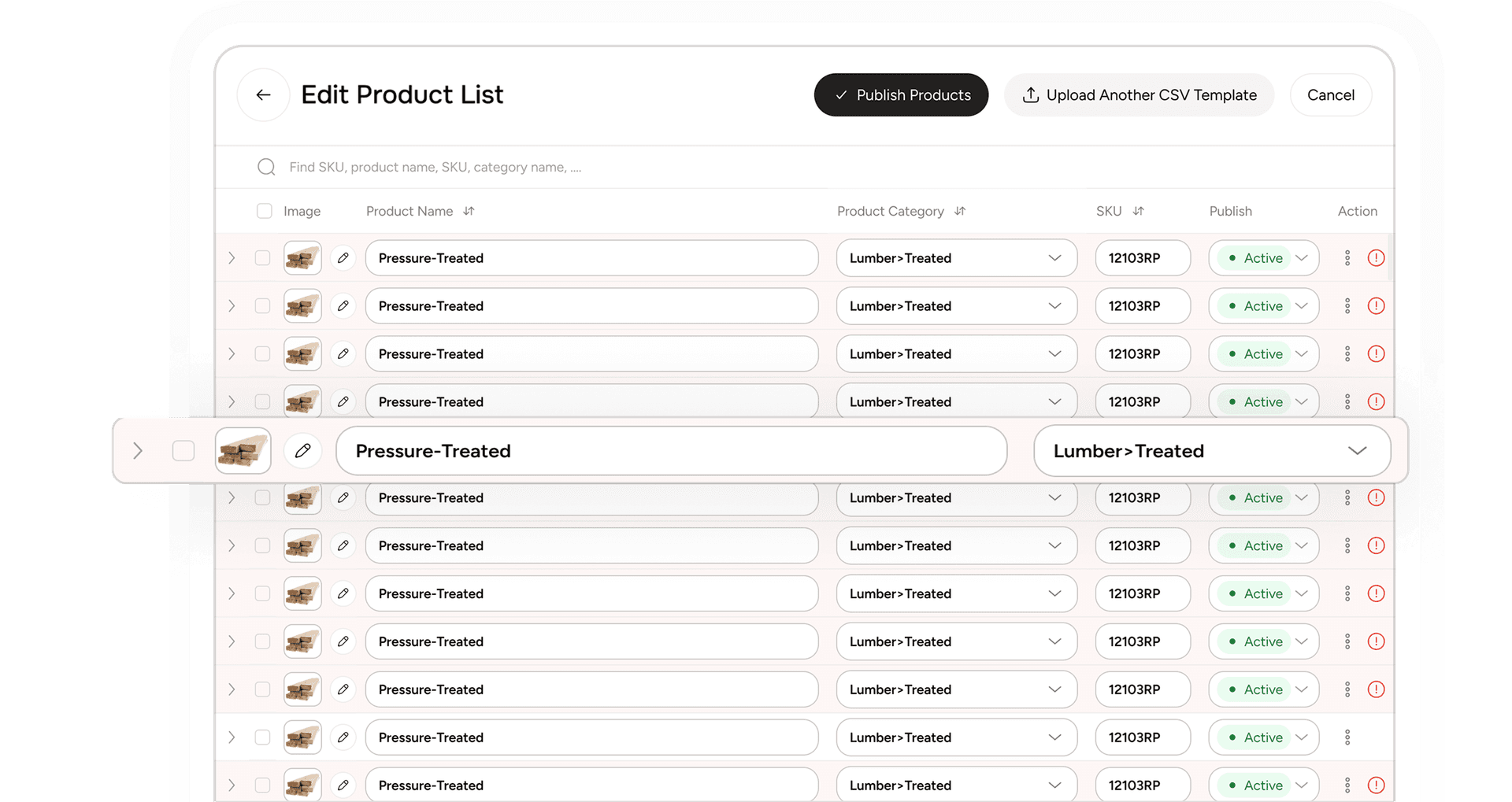The height and width of the screenshot is (802, 1512).
Task: Click the Publish Products button
Action: [x=901, y=94]
